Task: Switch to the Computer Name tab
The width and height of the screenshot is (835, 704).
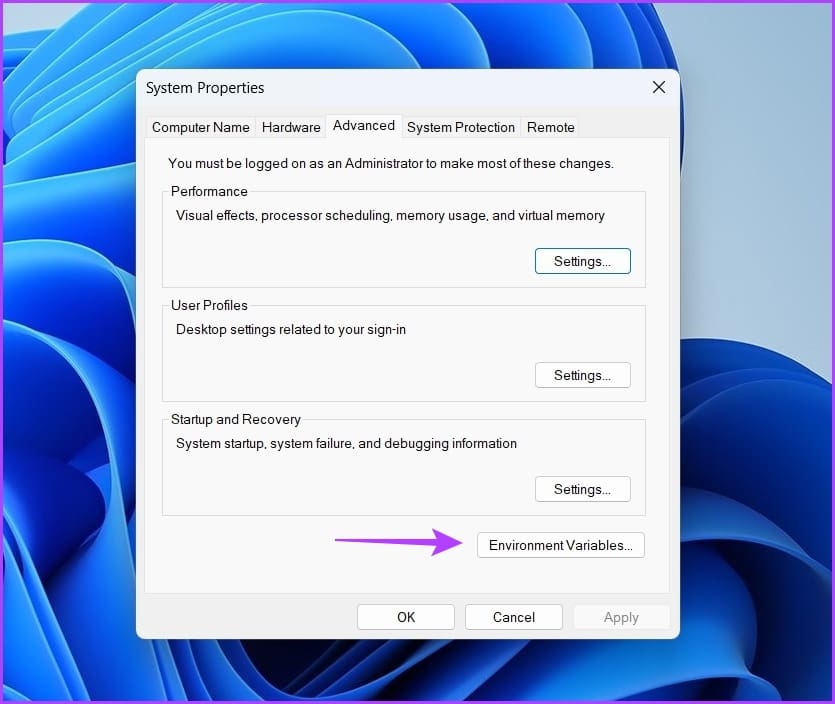Action: (x=201, y=127)
